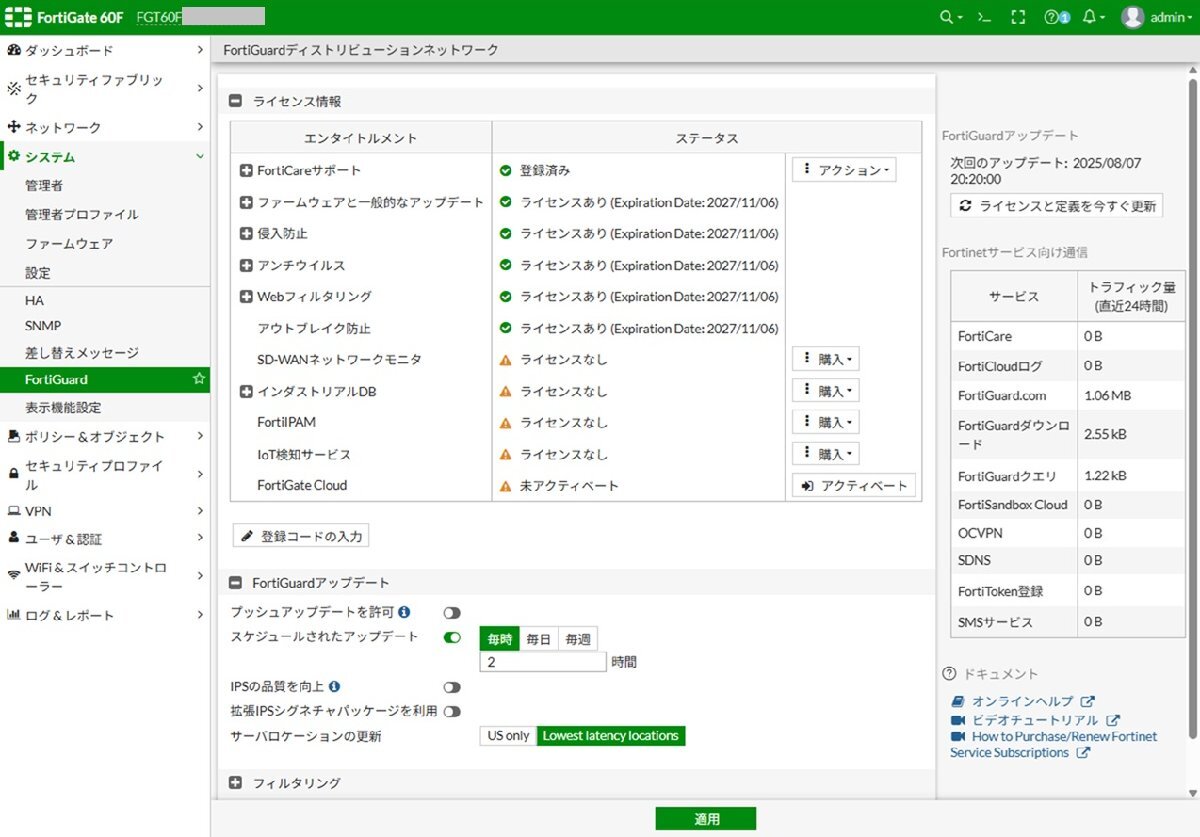1200x837 pixels.
Task: Select US only server location
Action: click(x=508, y=736)
